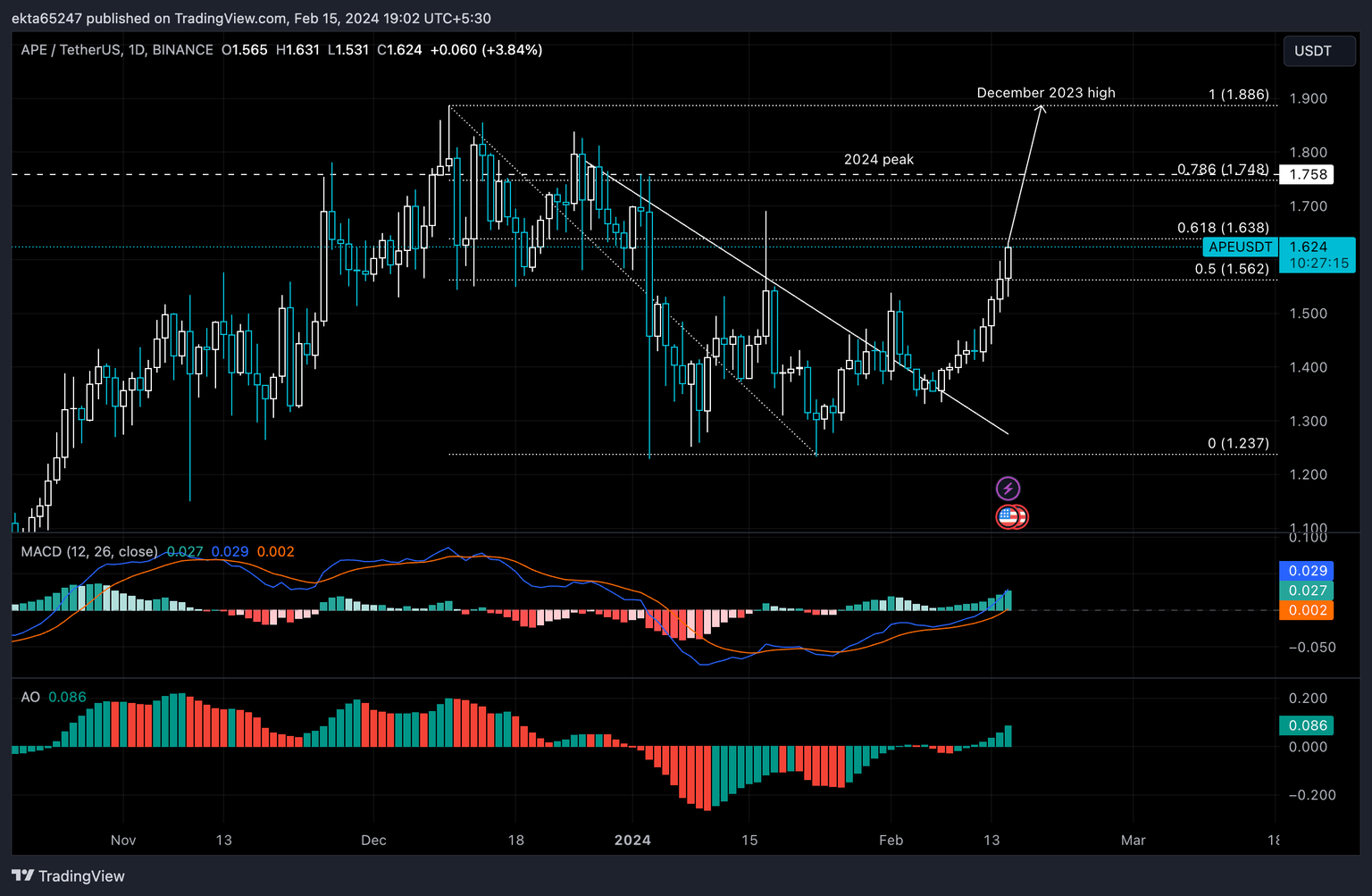Click the '1.500' price axis label
This screenshot has height=896, width=1372.
tap(1309, 314)
